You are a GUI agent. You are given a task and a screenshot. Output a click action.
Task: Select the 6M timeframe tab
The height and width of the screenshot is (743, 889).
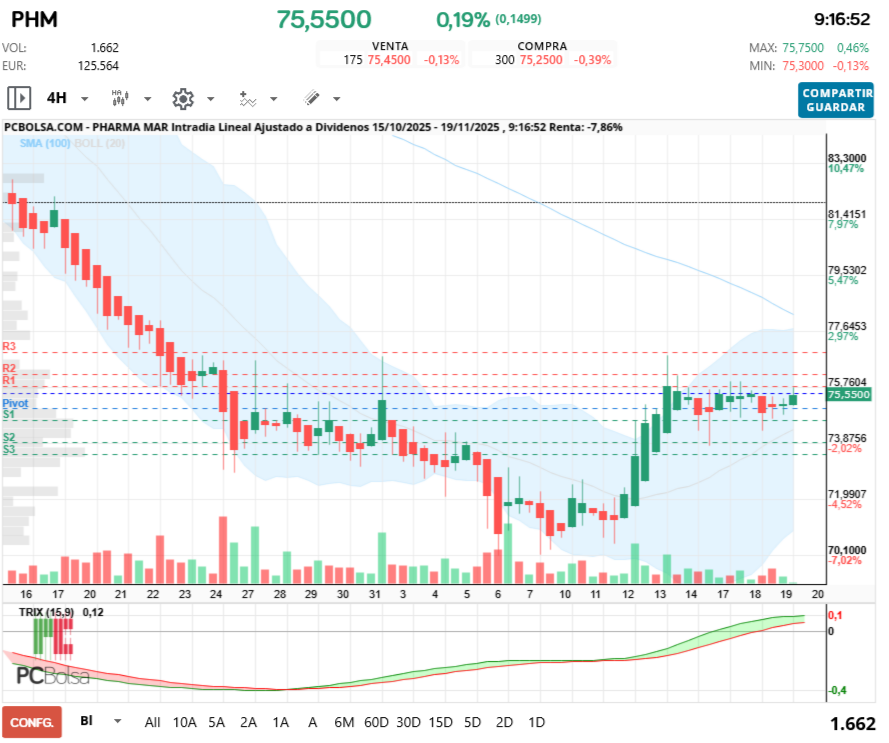(342, 721)
